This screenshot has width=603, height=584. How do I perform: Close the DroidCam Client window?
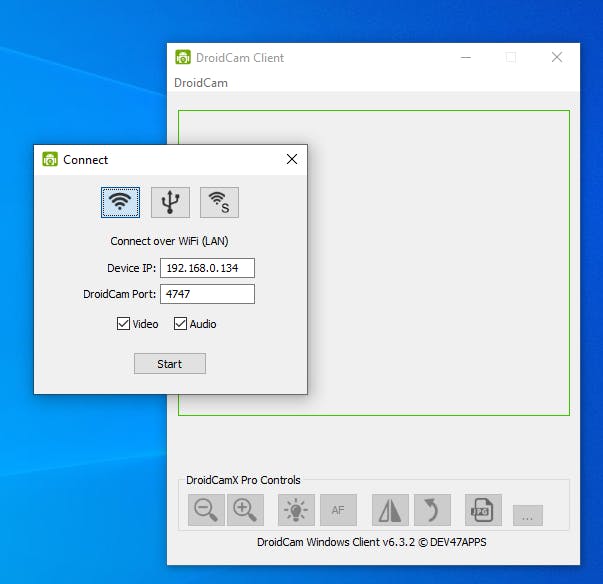coord(557,57)
